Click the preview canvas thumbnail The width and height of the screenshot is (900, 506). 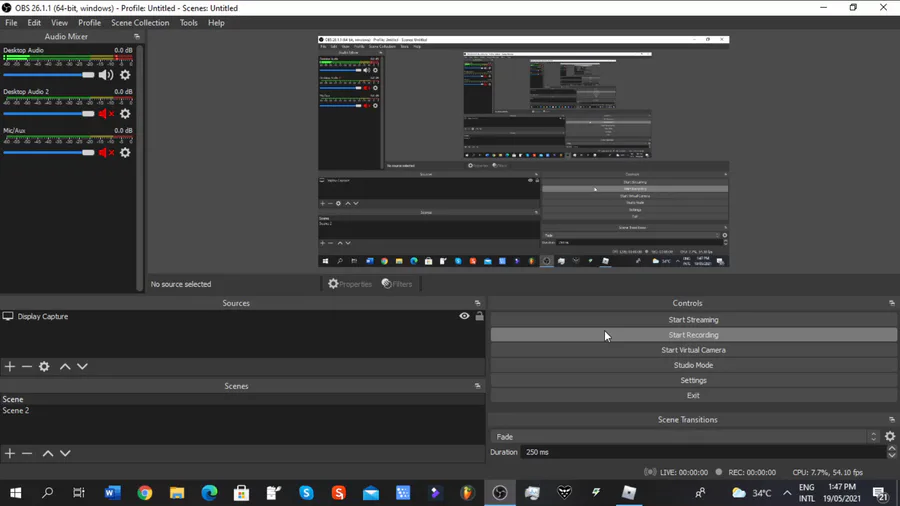(x=523, y=151)
